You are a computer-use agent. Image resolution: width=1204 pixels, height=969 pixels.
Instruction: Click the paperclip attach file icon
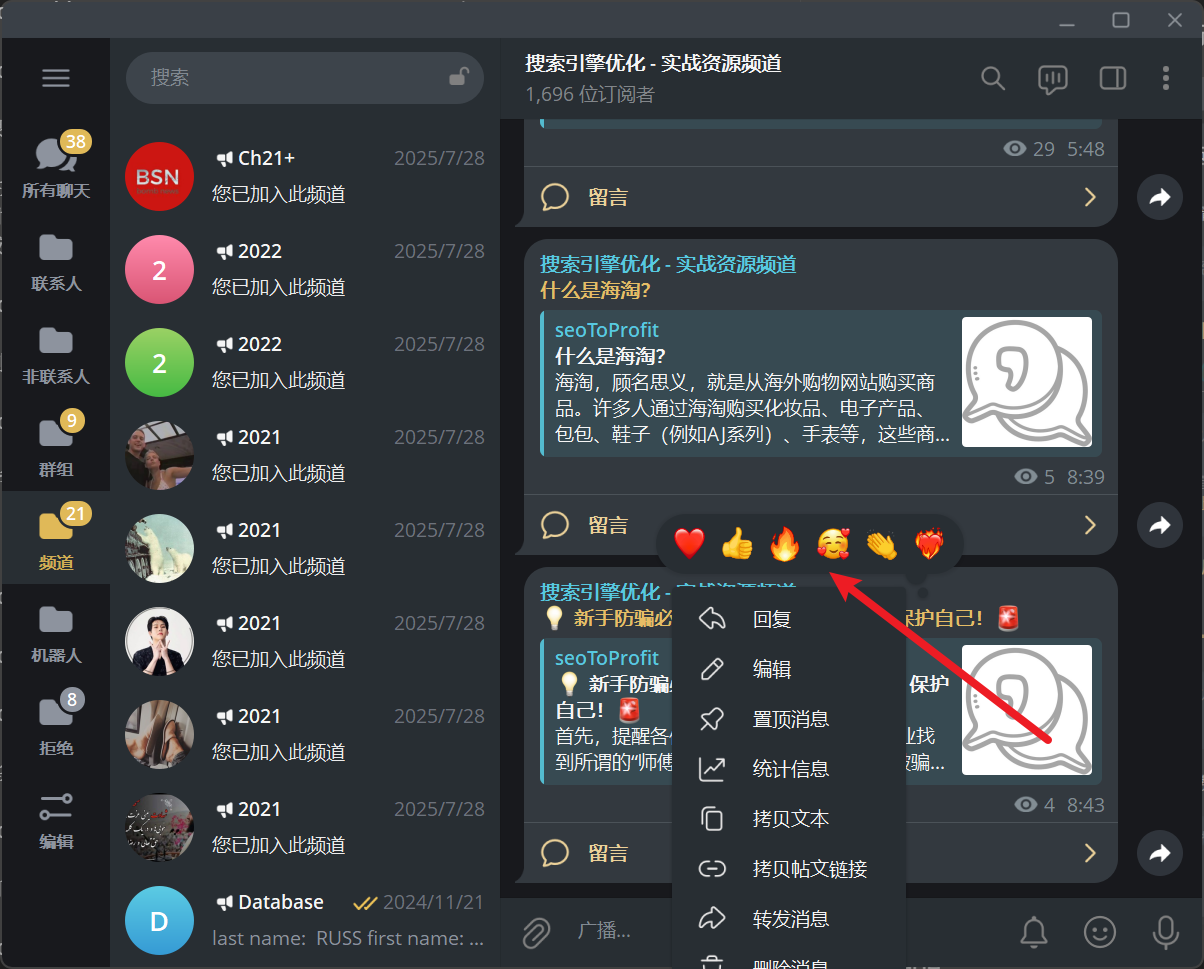click(537, 932)
